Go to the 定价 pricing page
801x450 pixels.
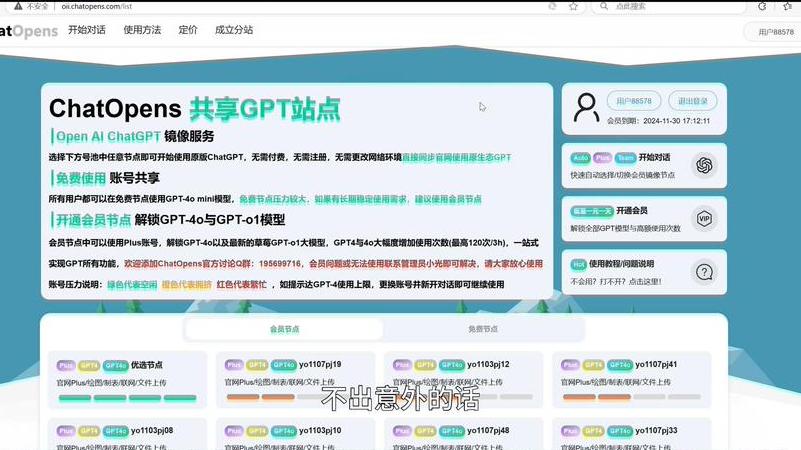(187, 30)
